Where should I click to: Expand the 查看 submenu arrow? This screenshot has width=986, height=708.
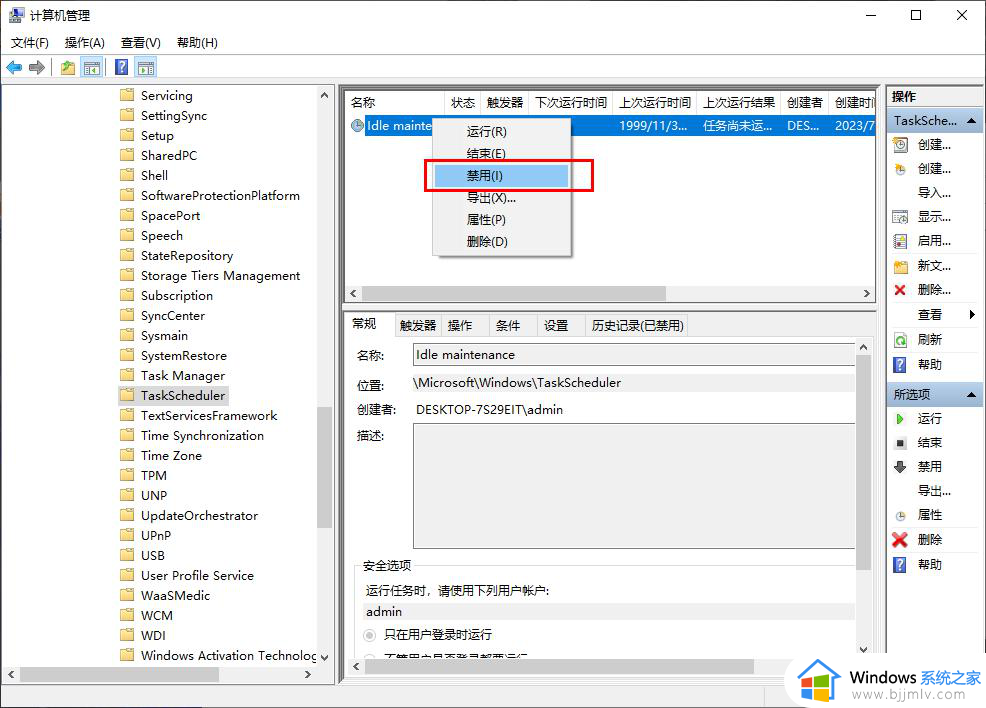coord(972,314)
